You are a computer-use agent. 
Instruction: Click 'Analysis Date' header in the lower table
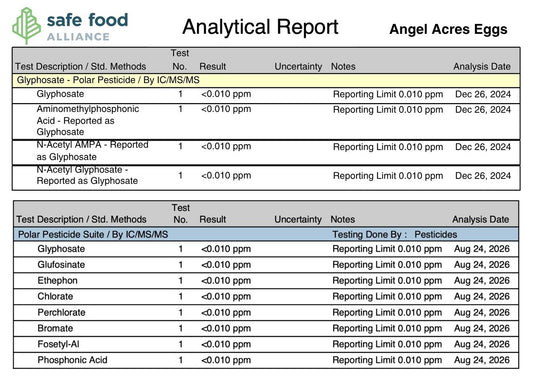point(481,219)
